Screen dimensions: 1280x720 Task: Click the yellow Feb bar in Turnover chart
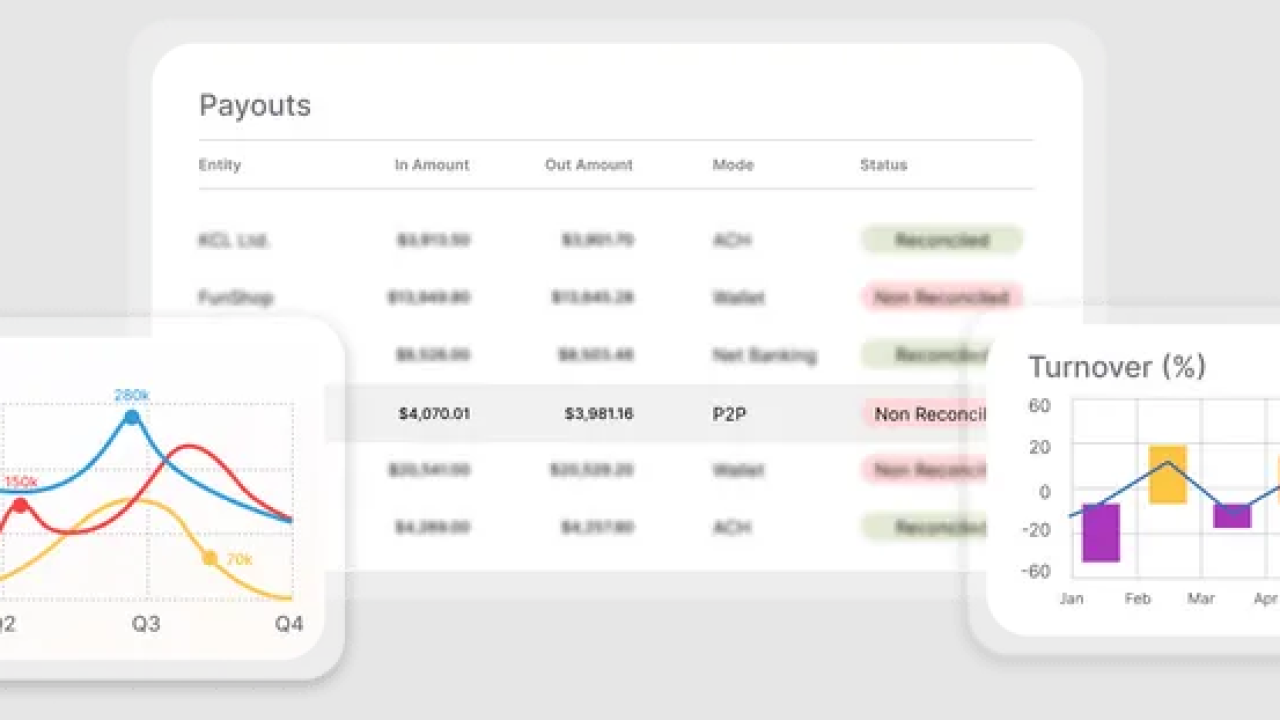1167,474
